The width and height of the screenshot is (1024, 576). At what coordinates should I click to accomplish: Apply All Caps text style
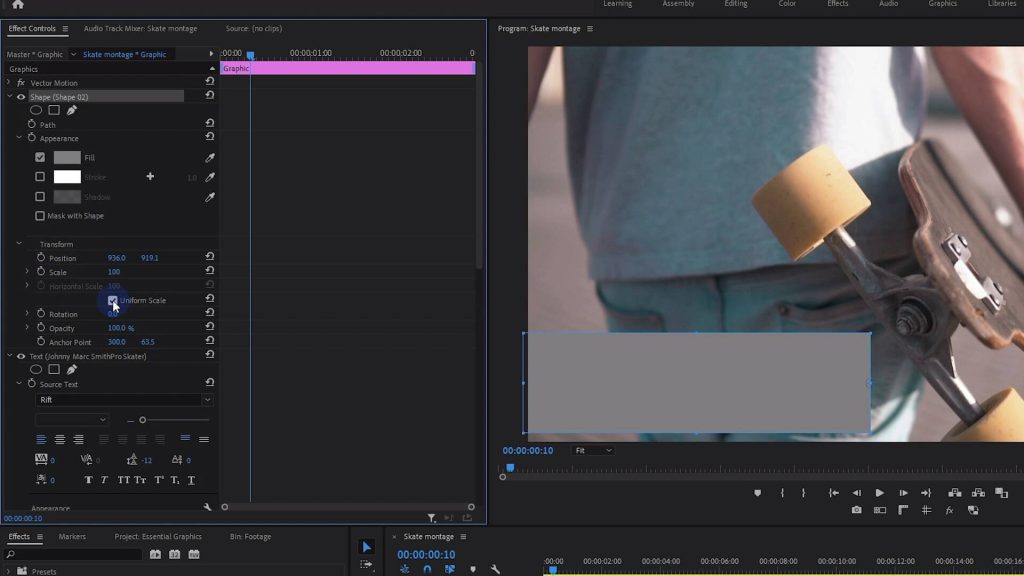(x=123, y=480)
